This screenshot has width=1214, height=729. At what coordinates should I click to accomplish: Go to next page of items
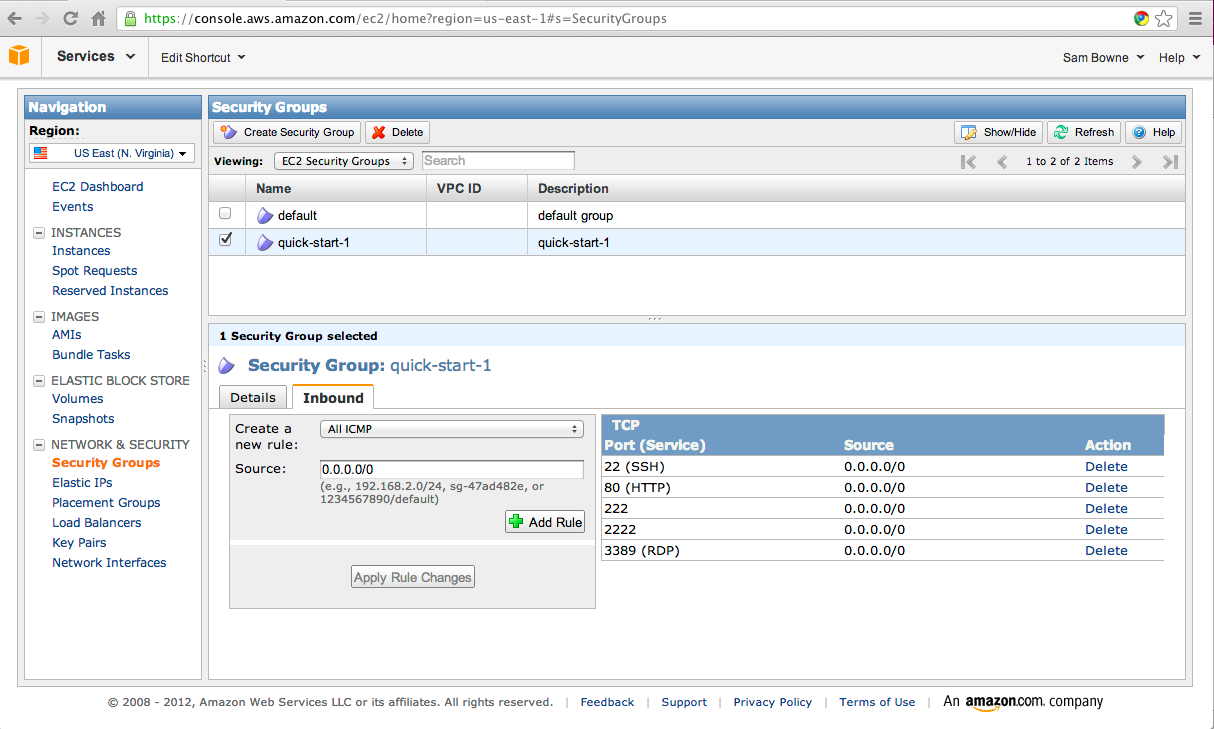[x=1137, y=161]
